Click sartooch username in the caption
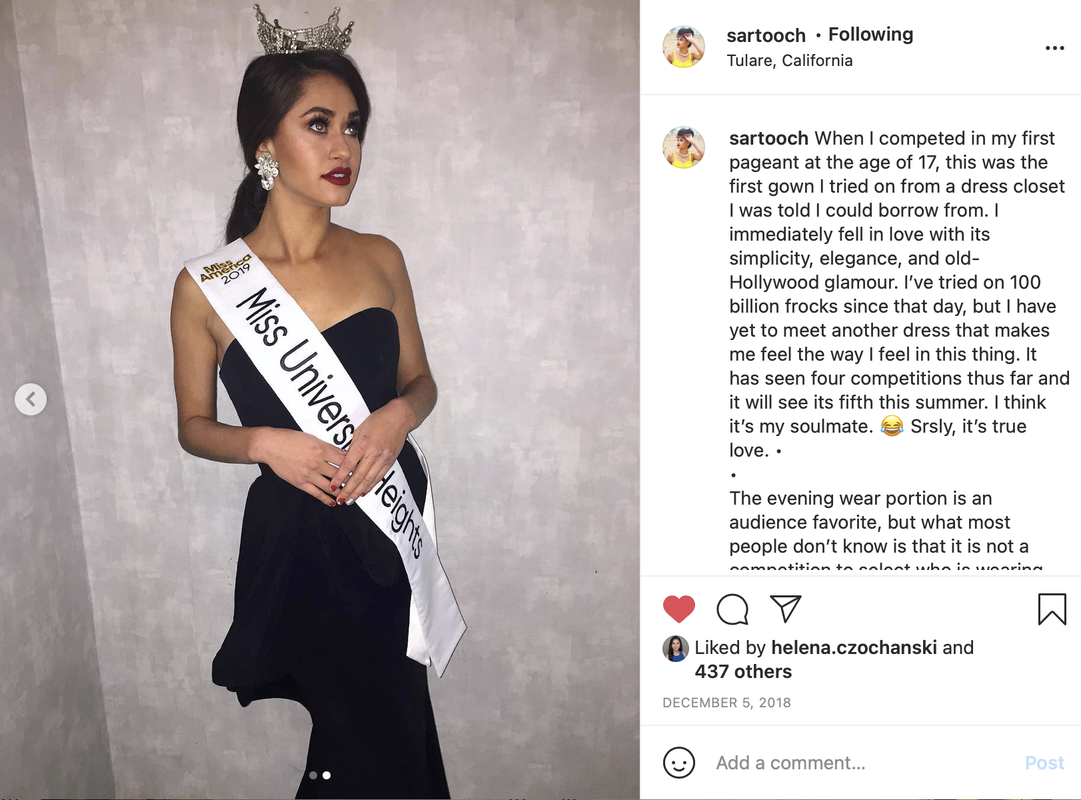1081x800 pixels. click(769, 138)
